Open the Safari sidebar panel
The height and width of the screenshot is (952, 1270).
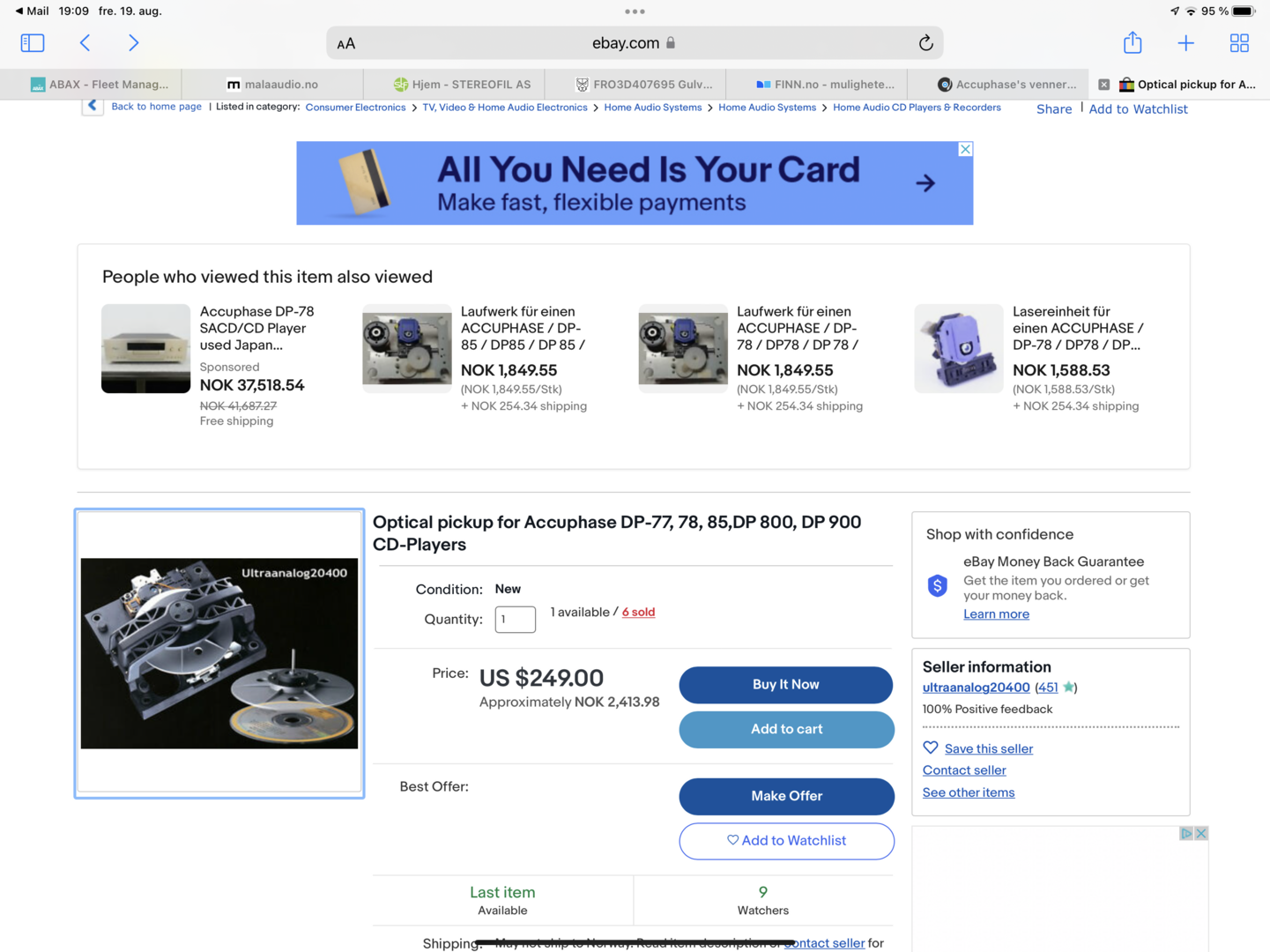(x=33, y=42)
